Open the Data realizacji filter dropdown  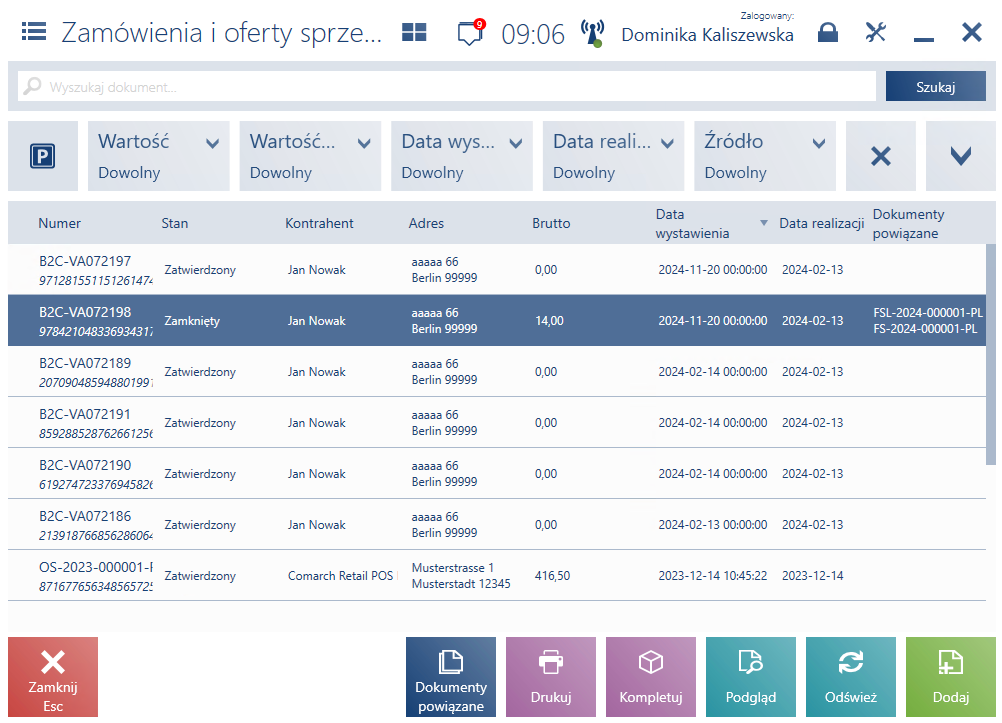(613, 156)
